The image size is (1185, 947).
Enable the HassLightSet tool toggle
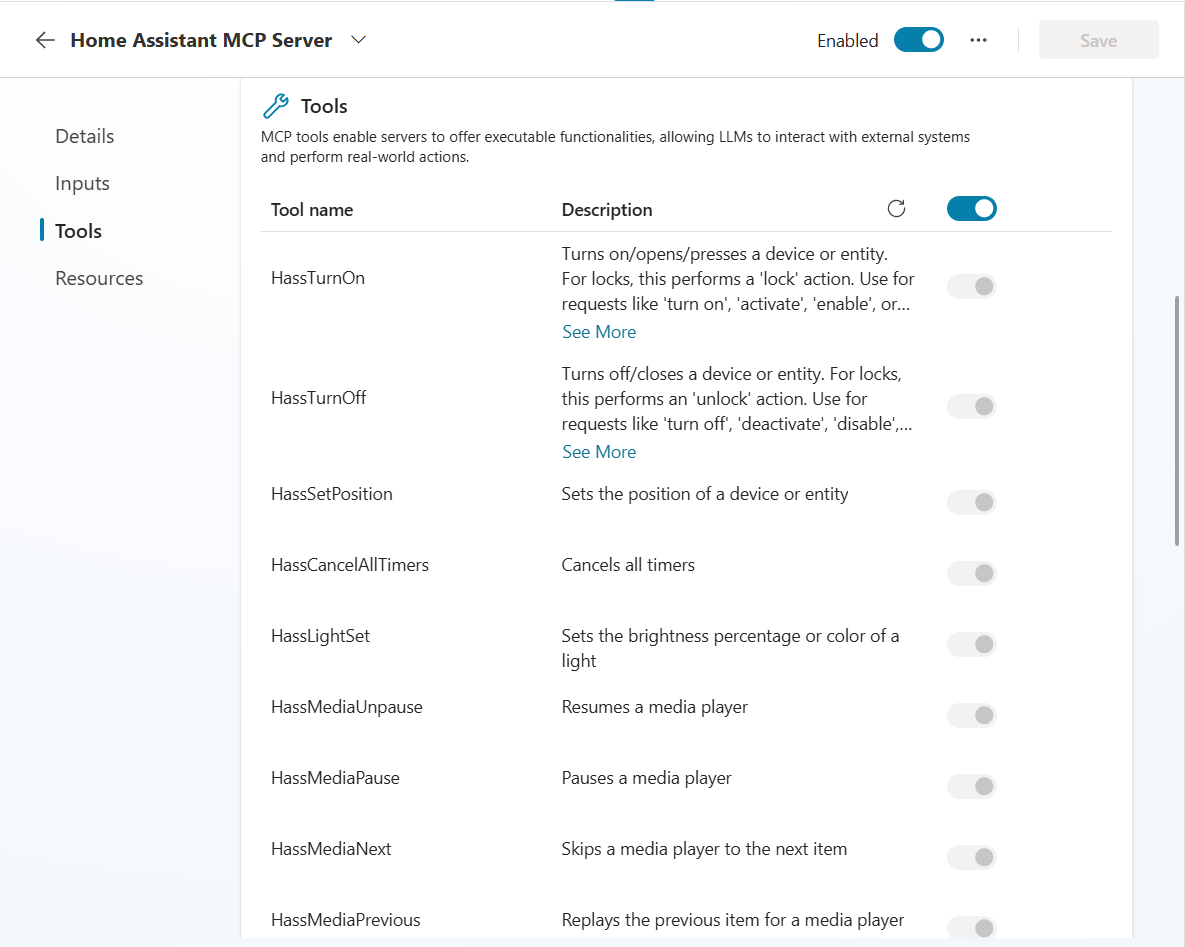[971, 645]
